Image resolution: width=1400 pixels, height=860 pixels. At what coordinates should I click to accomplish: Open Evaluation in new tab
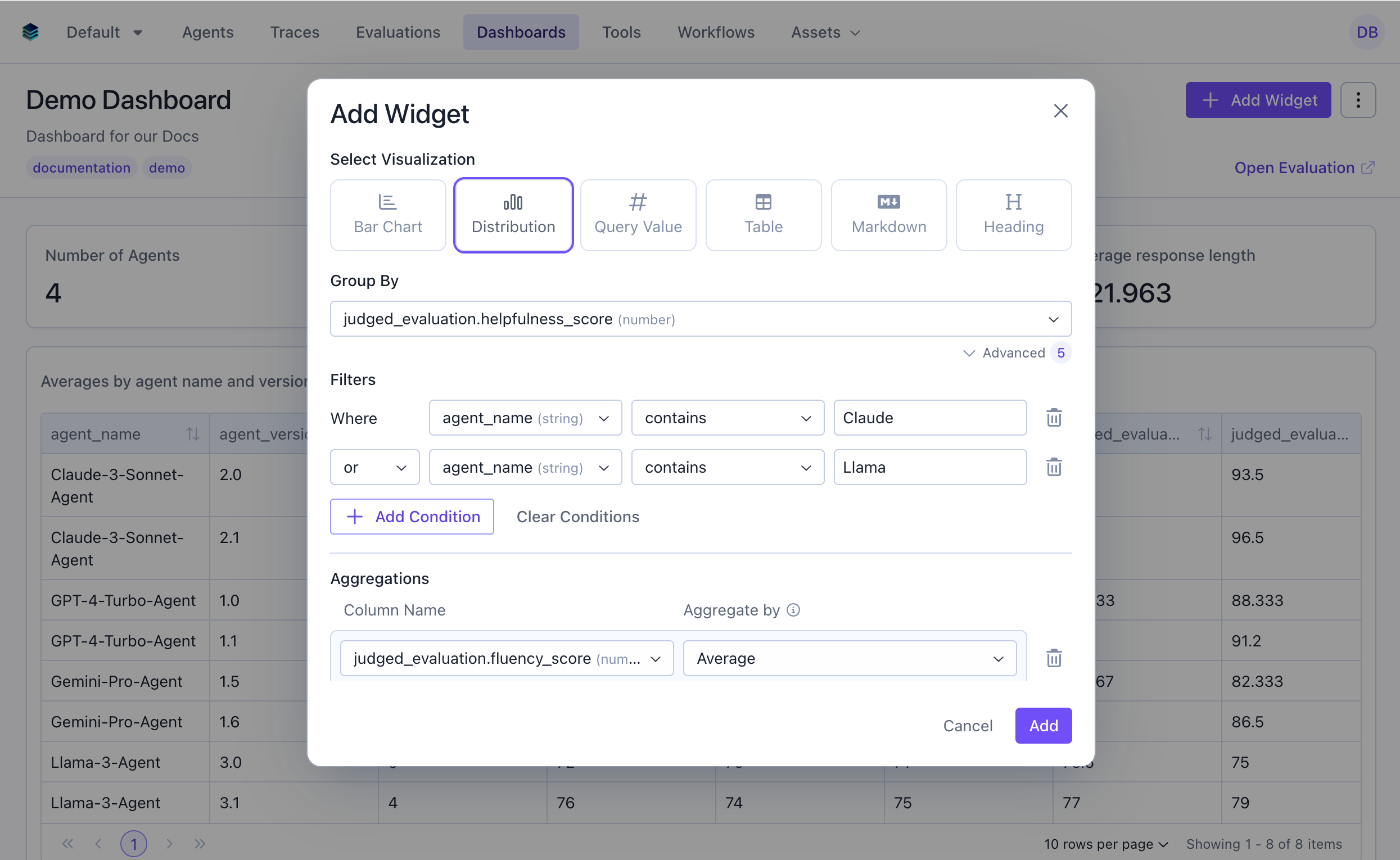tap(1303, 168)
